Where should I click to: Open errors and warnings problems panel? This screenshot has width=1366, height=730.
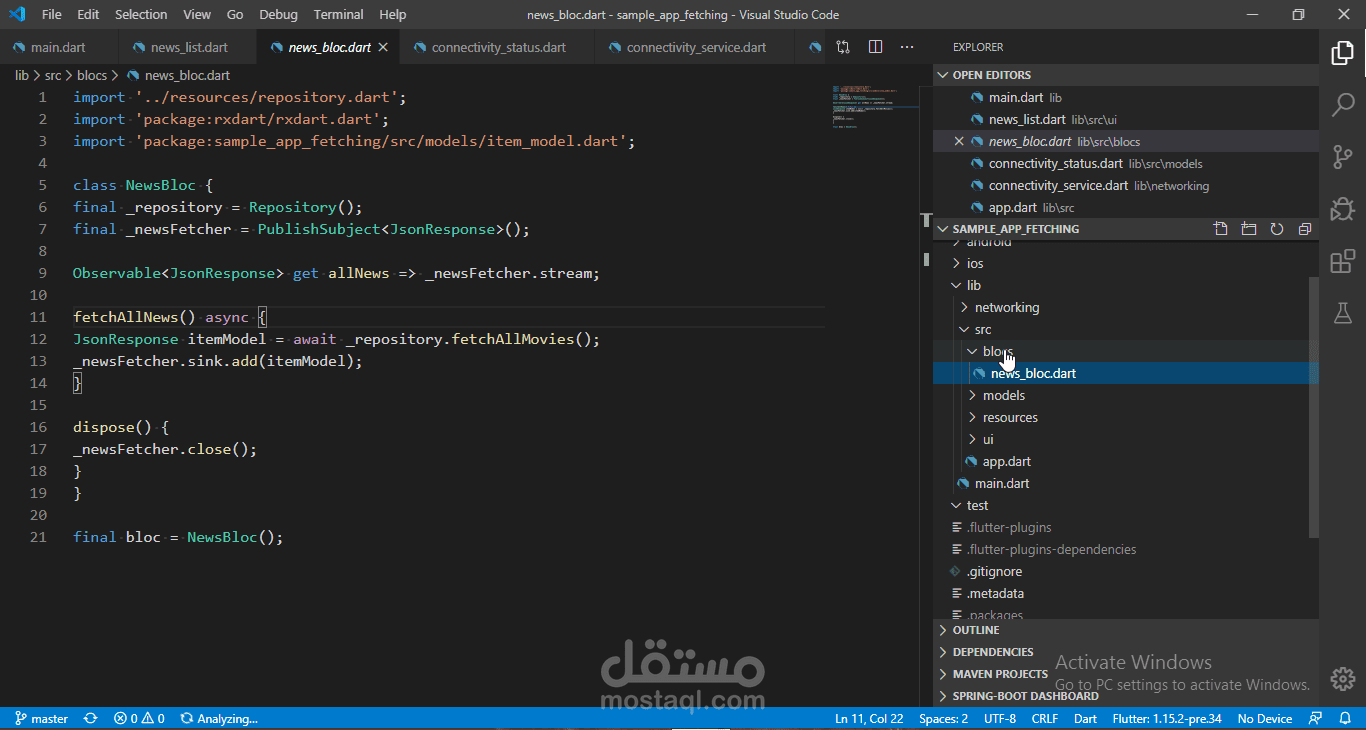tap(139, 718)
